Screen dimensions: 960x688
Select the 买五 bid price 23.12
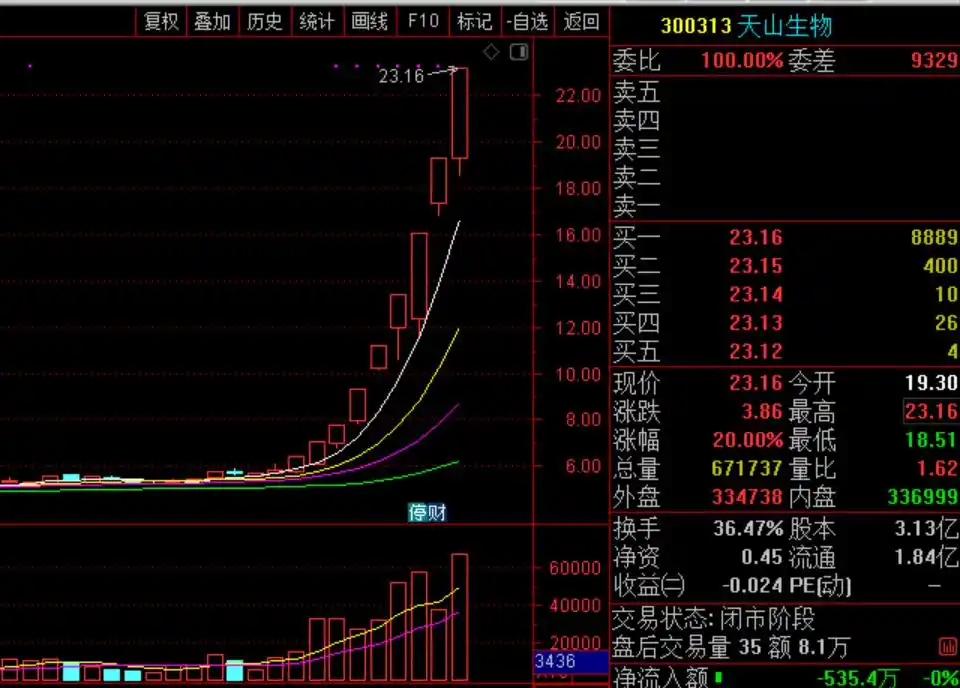pos(756,351)
